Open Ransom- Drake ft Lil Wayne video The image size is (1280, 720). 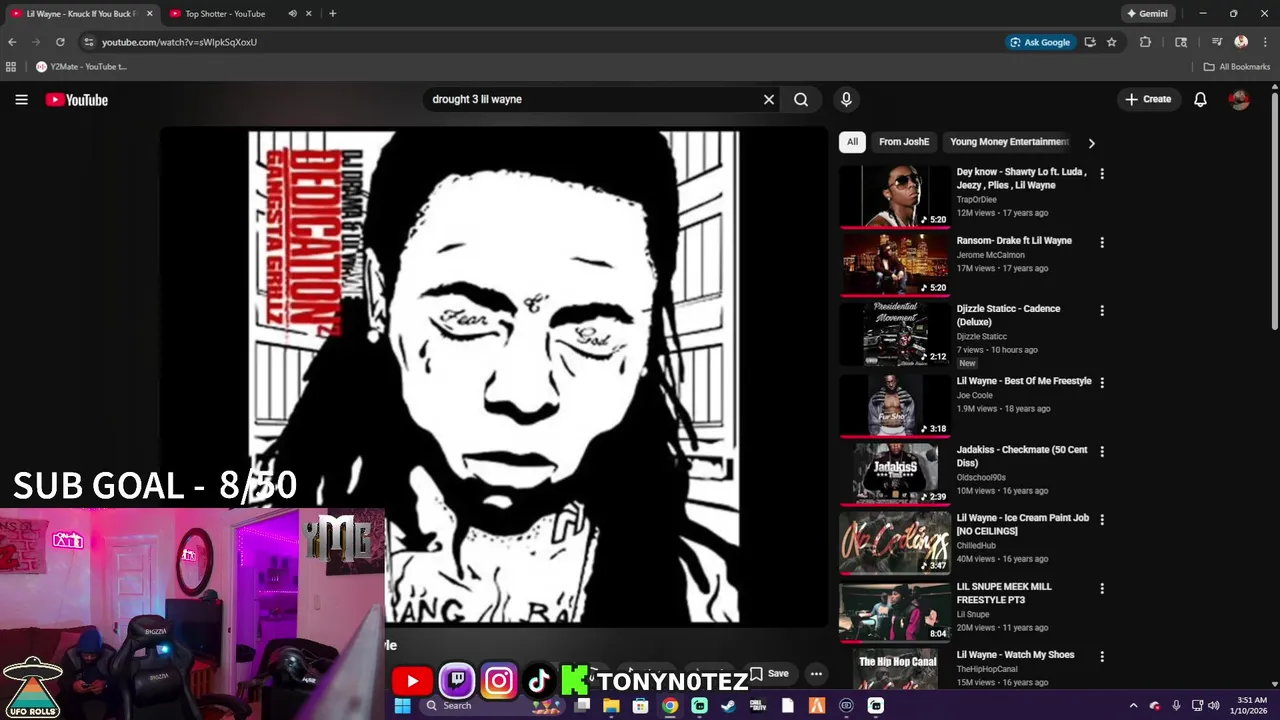click(x=1014, y=241)
